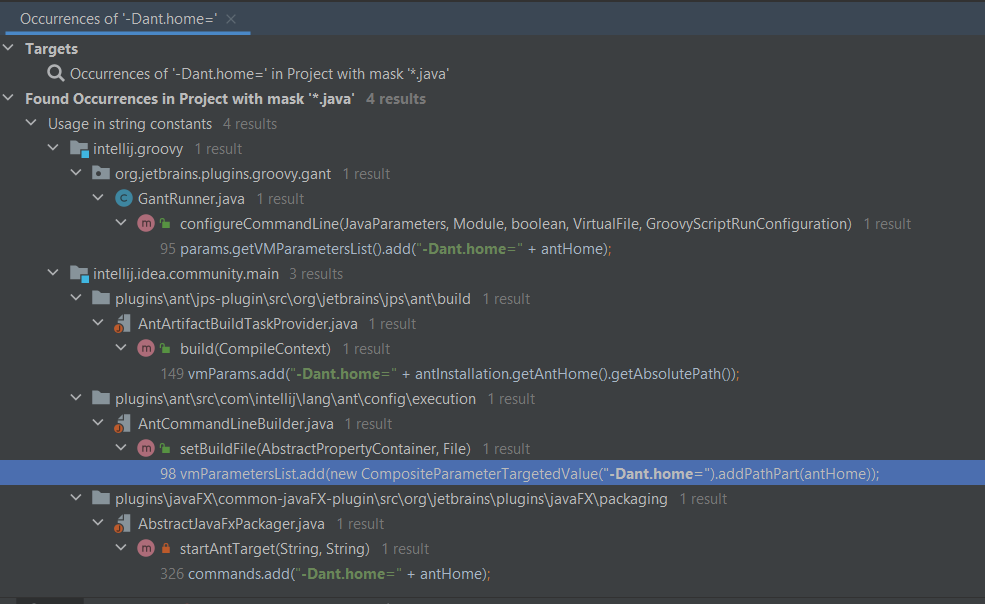Screen dimensions: 985x604
Task: Click public access icon beside setBuildFile
Action: [x=165, y=449]
